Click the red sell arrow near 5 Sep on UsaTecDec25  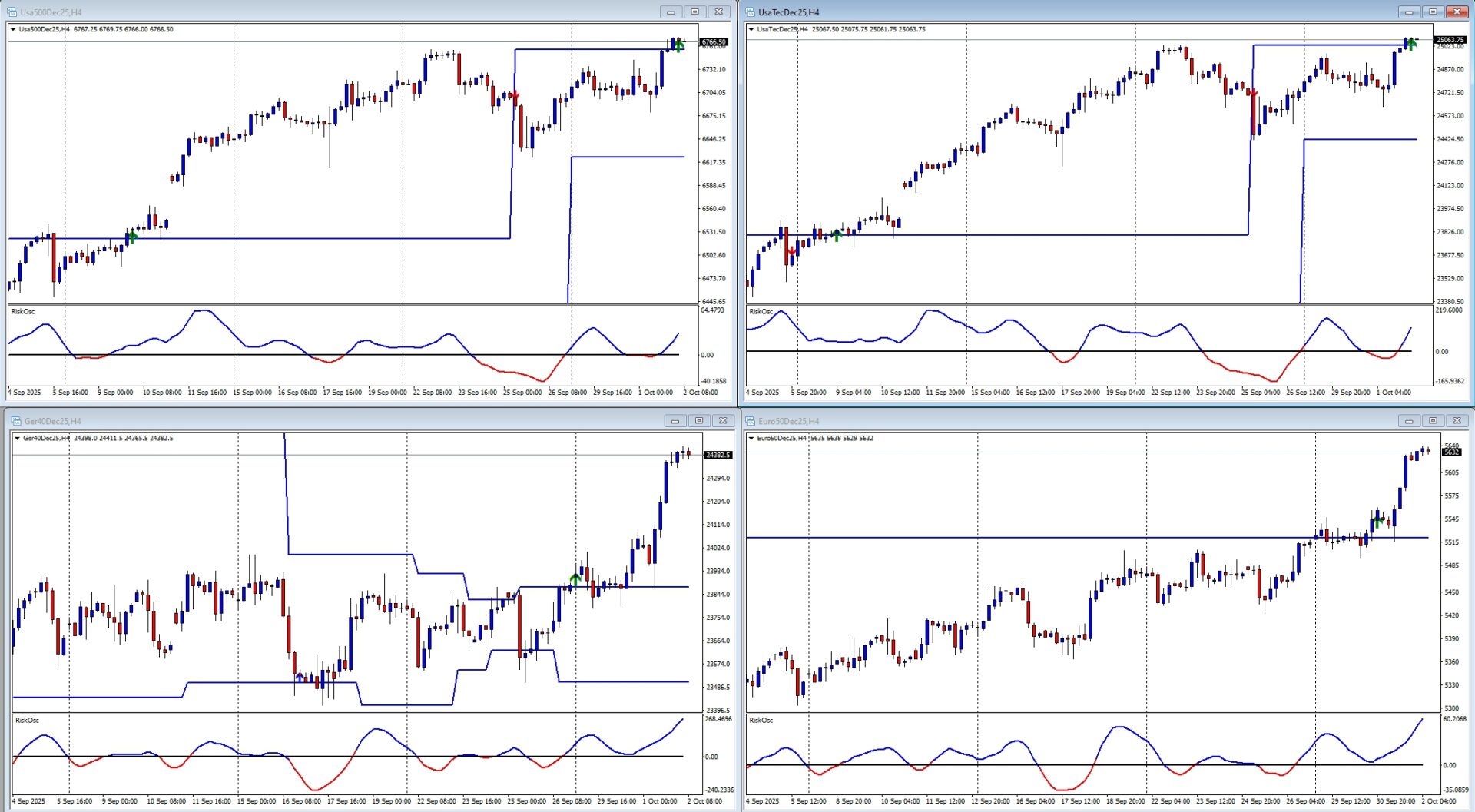click(x=791, y=251)
